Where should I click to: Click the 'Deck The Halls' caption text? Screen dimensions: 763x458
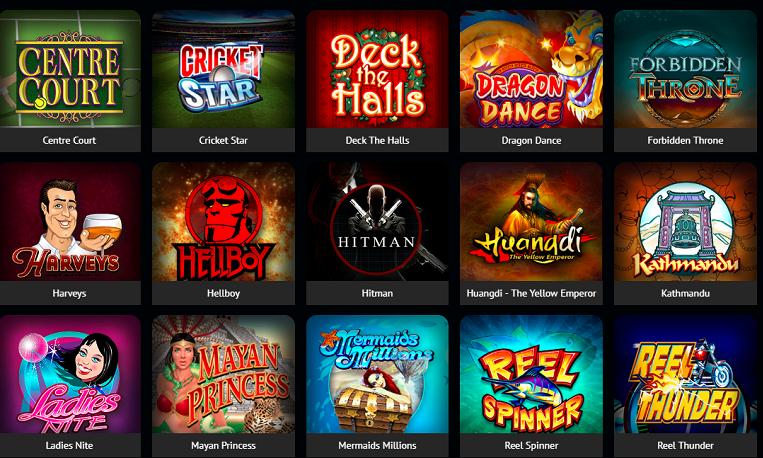tap(377, 140)
